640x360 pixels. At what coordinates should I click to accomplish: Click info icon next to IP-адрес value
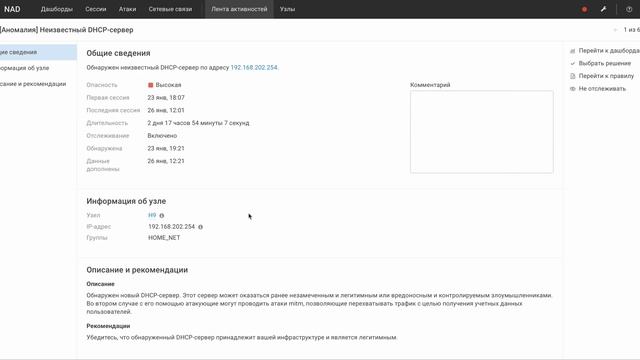pyautogui.click(x=200, y=227)
